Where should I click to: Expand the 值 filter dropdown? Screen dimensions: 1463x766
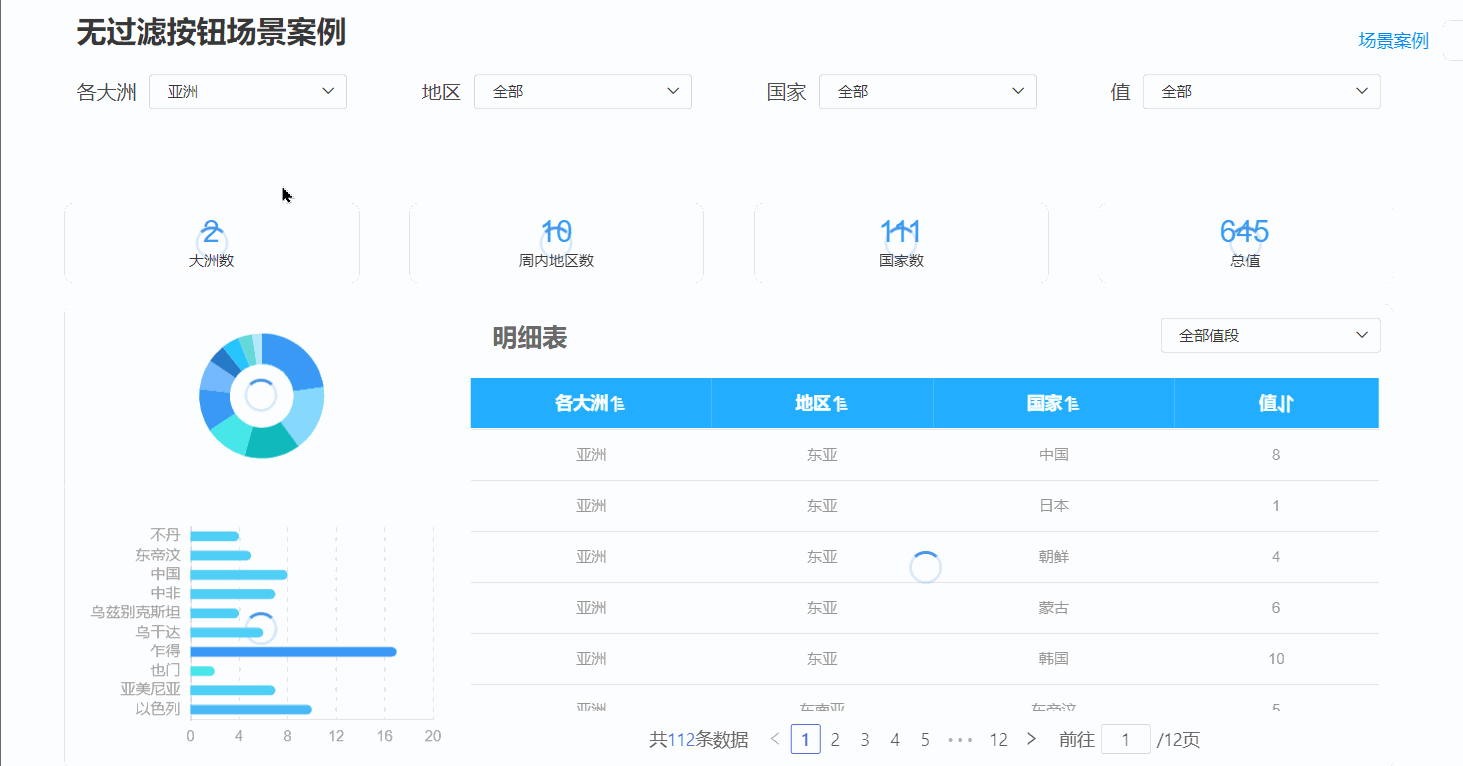pyautogui.click(x=1261, y=92)
